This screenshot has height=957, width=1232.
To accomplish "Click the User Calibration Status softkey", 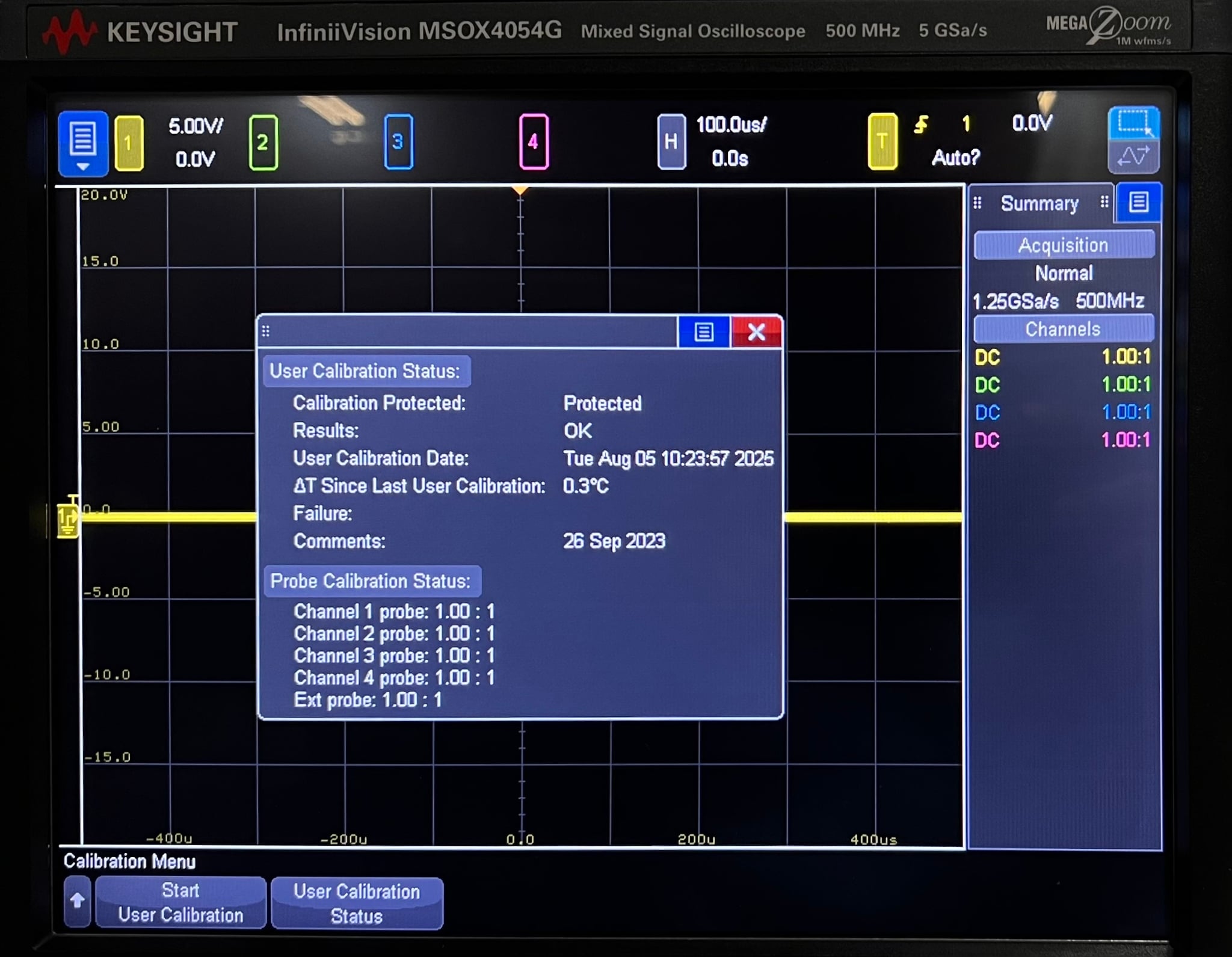I will pos(357,903).
